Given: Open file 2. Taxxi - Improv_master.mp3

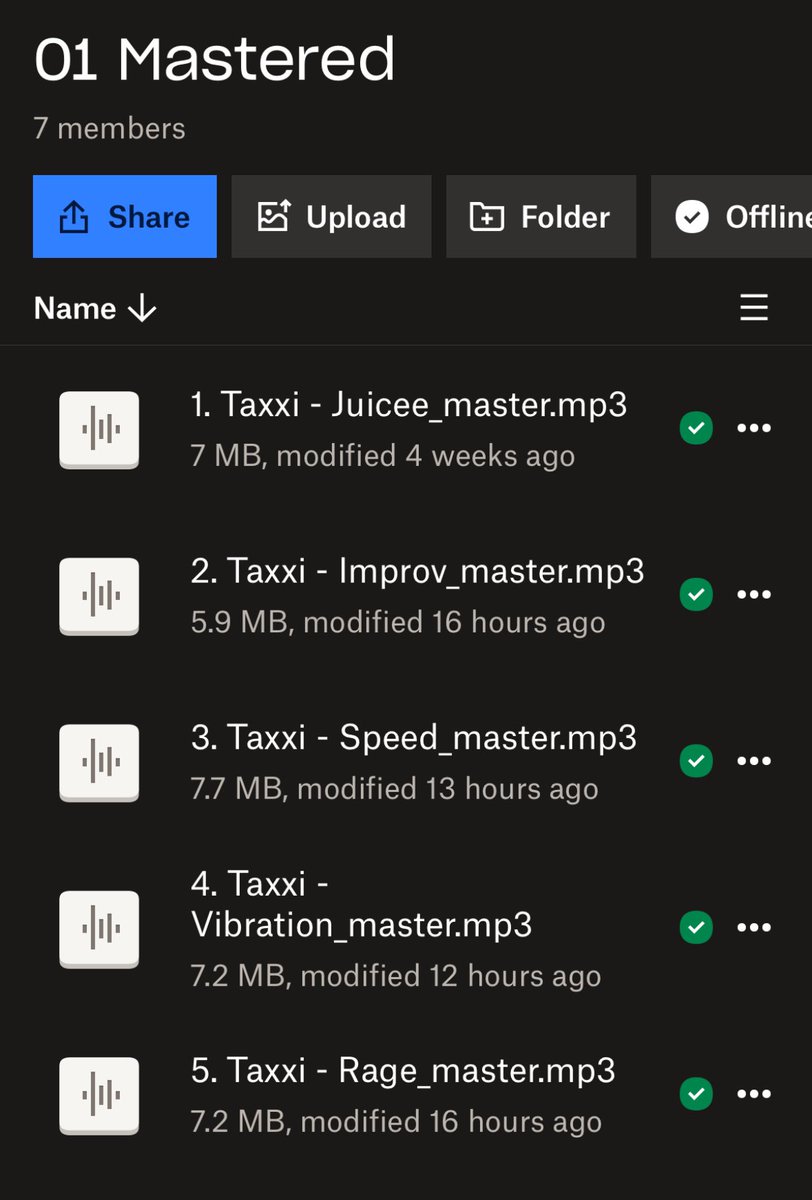Looking at the screenshot, I should click(x=417, y=571).
